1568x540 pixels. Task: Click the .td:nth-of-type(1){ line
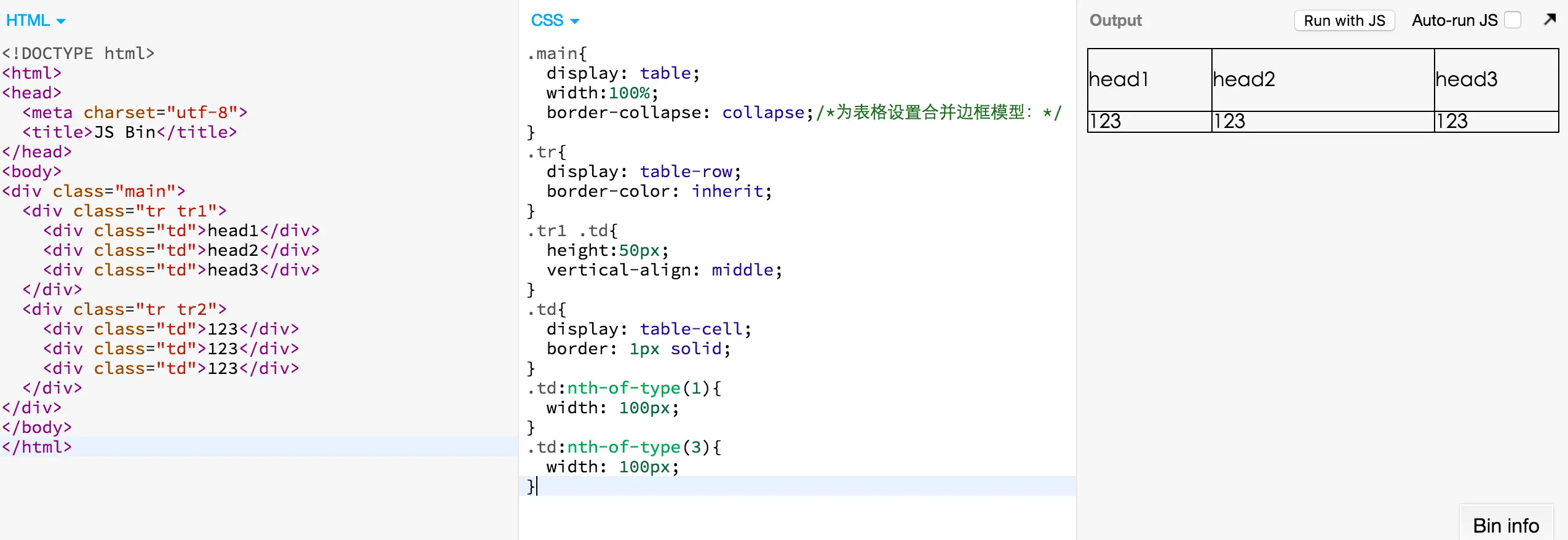pos(624,388)
